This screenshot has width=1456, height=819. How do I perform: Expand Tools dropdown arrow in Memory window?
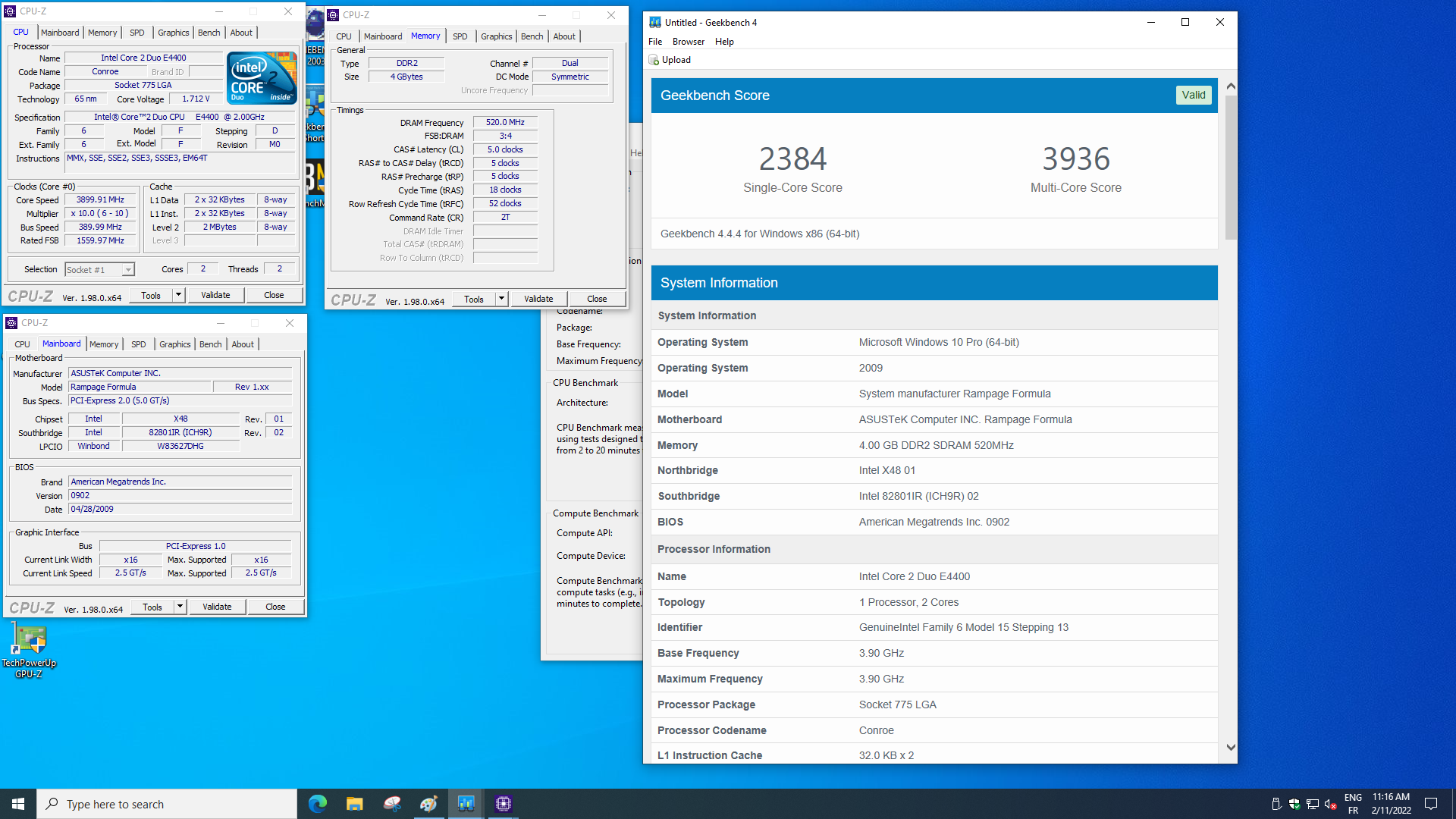[501, 299]
